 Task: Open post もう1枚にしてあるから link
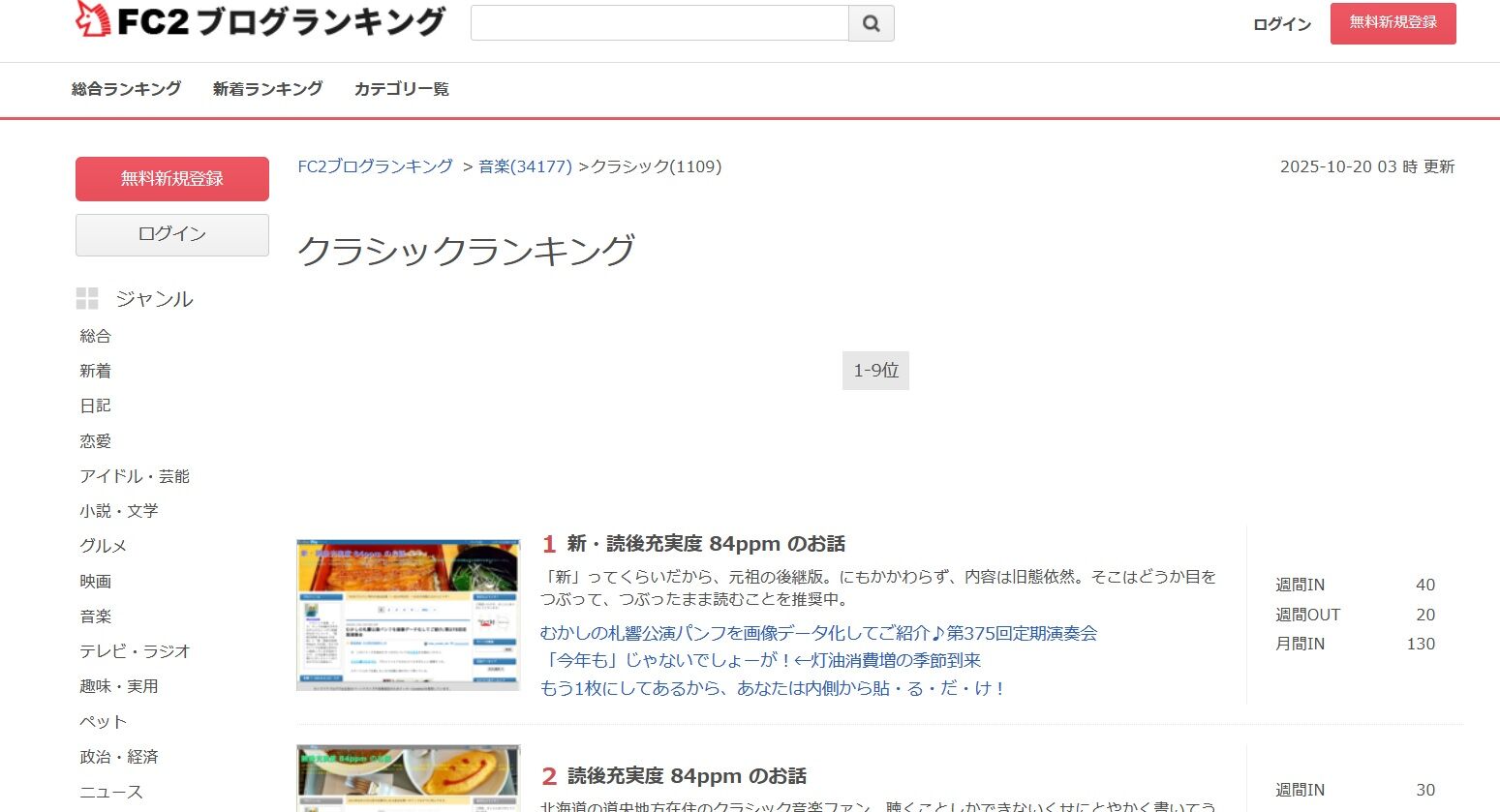point(774,688)
